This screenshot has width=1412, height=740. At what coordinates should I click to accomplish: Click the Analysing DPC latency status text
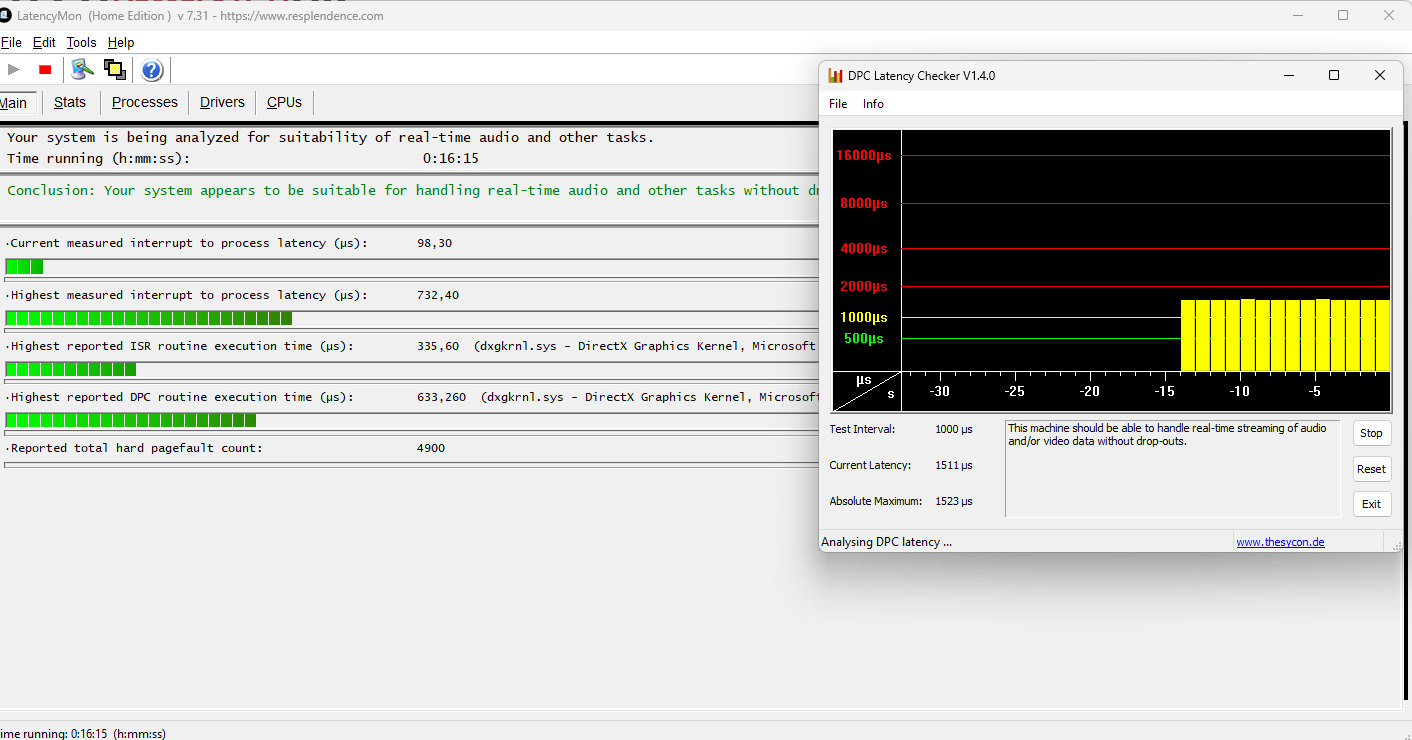click(886, 542)
